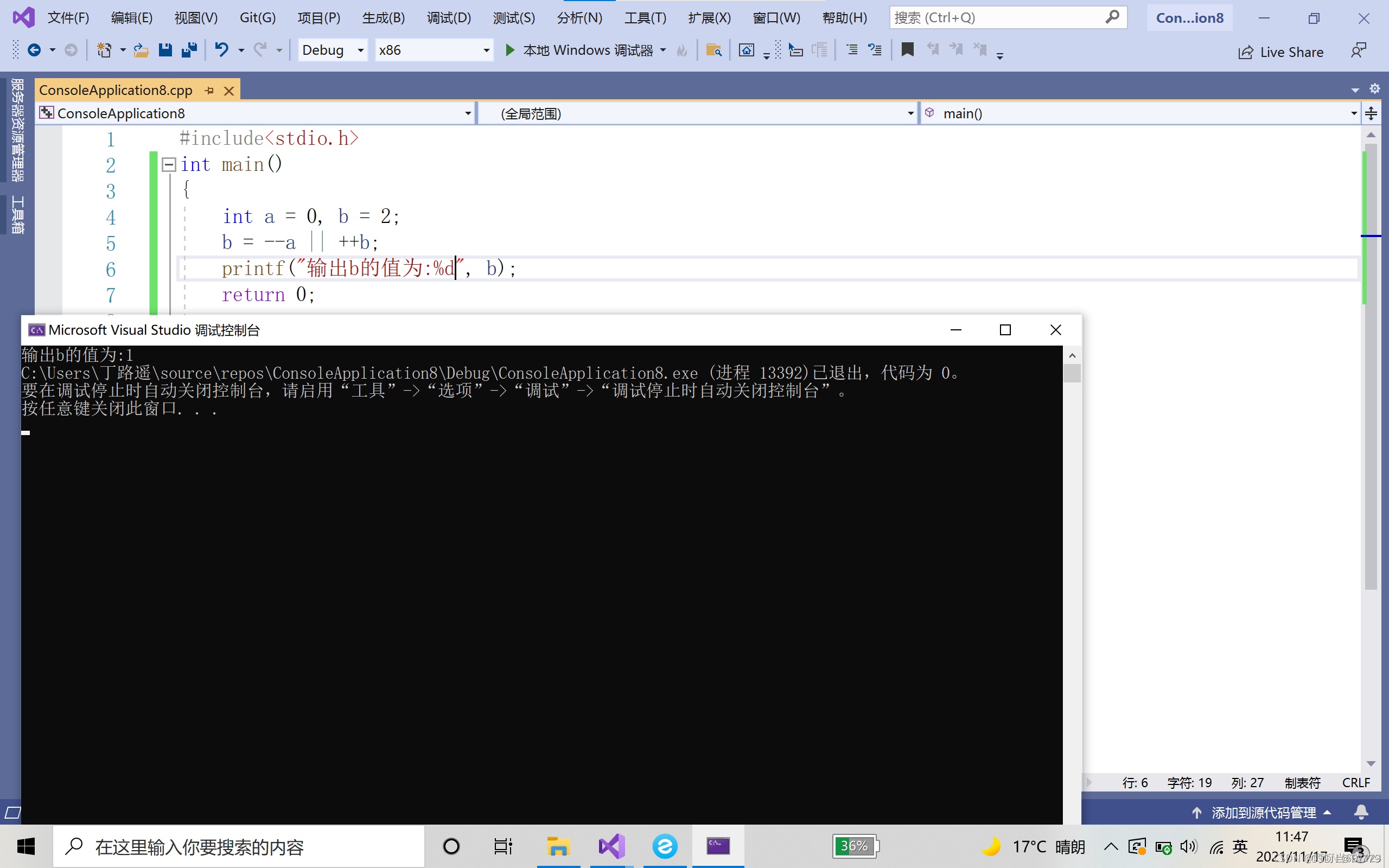The image size is (1389, 868).
Task: Collapse the main() function code block
Action: [169, 165]
